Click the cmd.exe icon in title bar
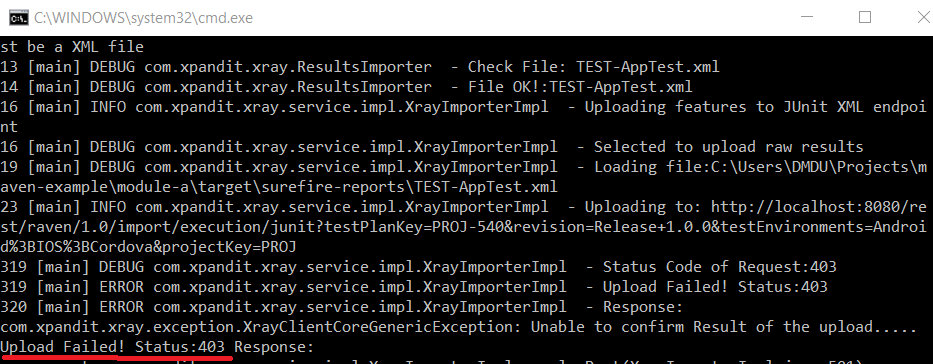This screenshot has height=364, width=933. [x=18, y=18]
